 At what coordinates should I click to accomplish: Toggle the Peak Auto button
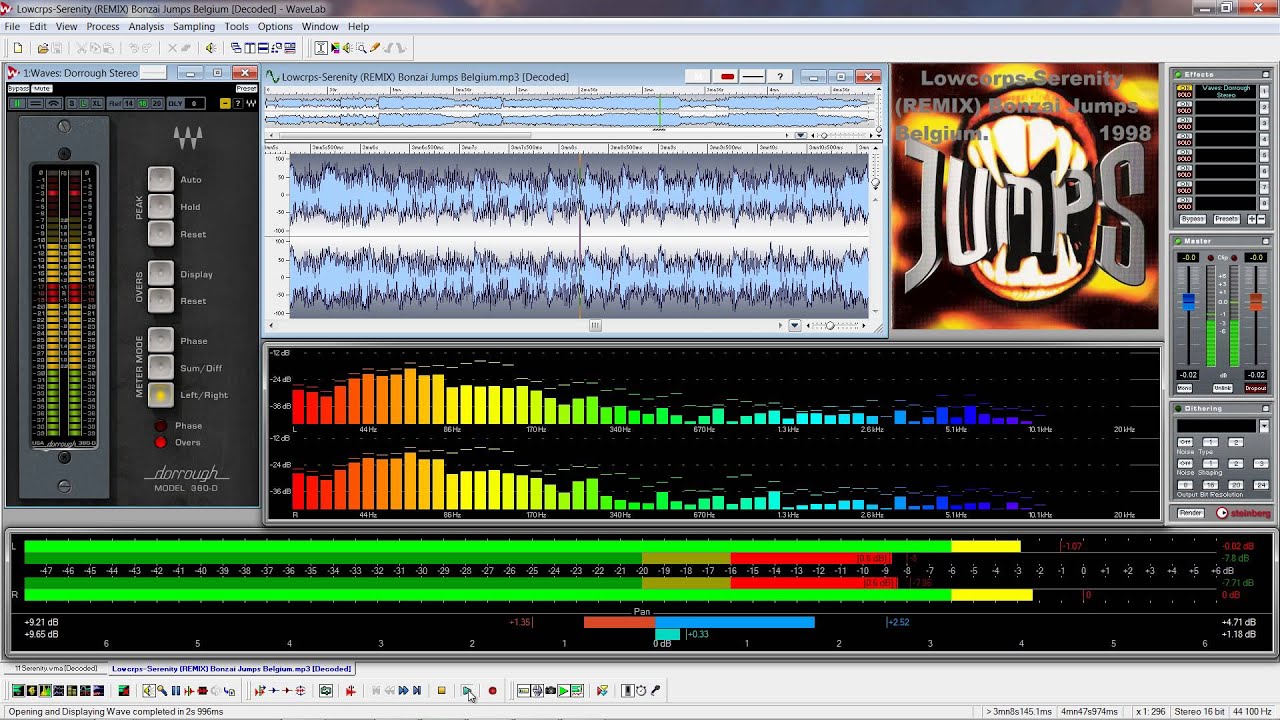(x=160, y=179)
